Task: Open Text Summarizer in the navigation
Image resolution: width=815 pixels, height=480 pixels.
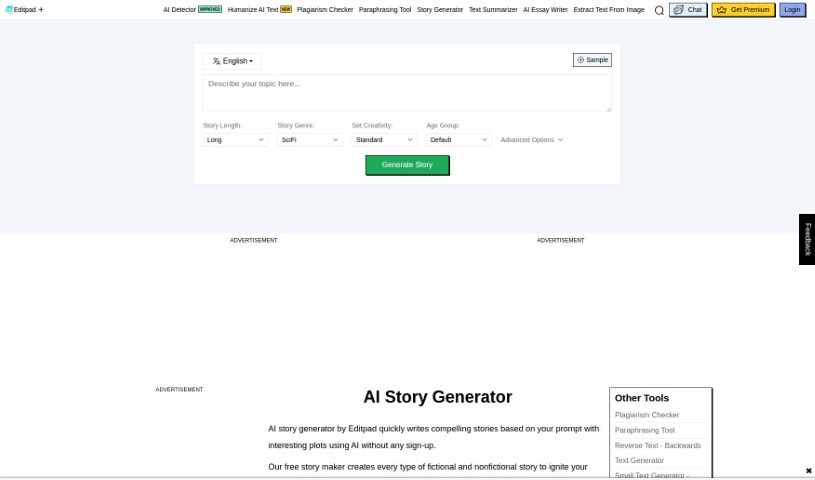Action: tap(493, 9)
